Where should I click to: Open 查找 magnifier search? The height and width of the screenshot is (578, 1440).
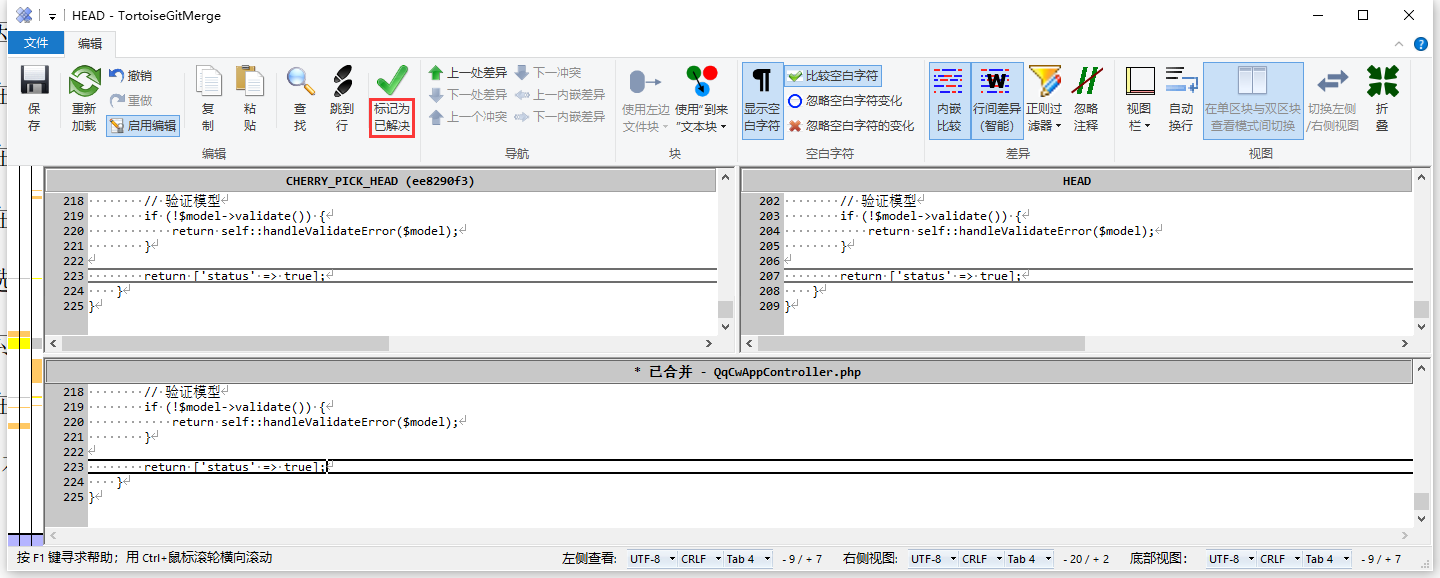(300, 81)
